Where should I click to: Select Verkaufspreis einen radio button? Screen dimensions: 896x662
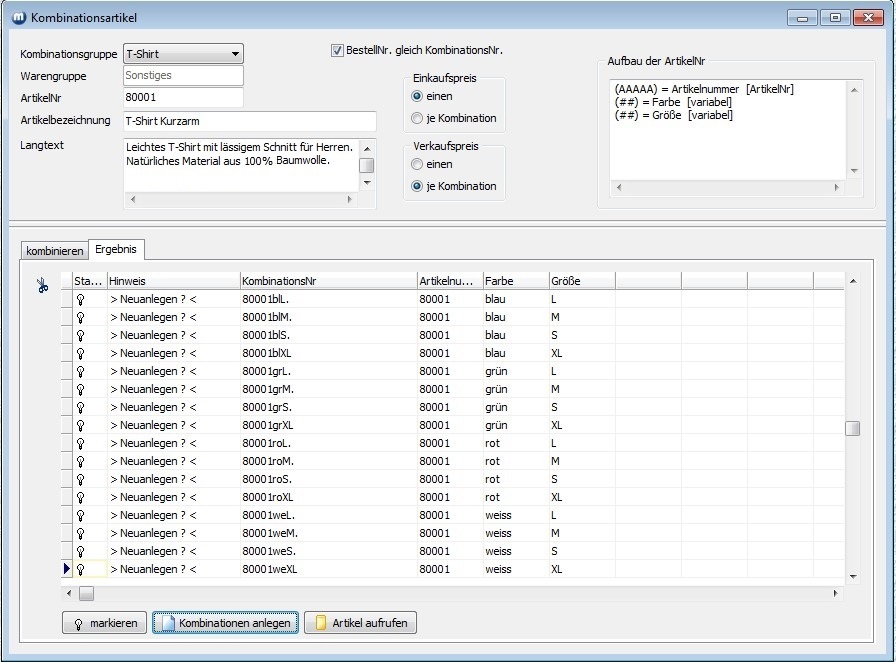point(417,164)
